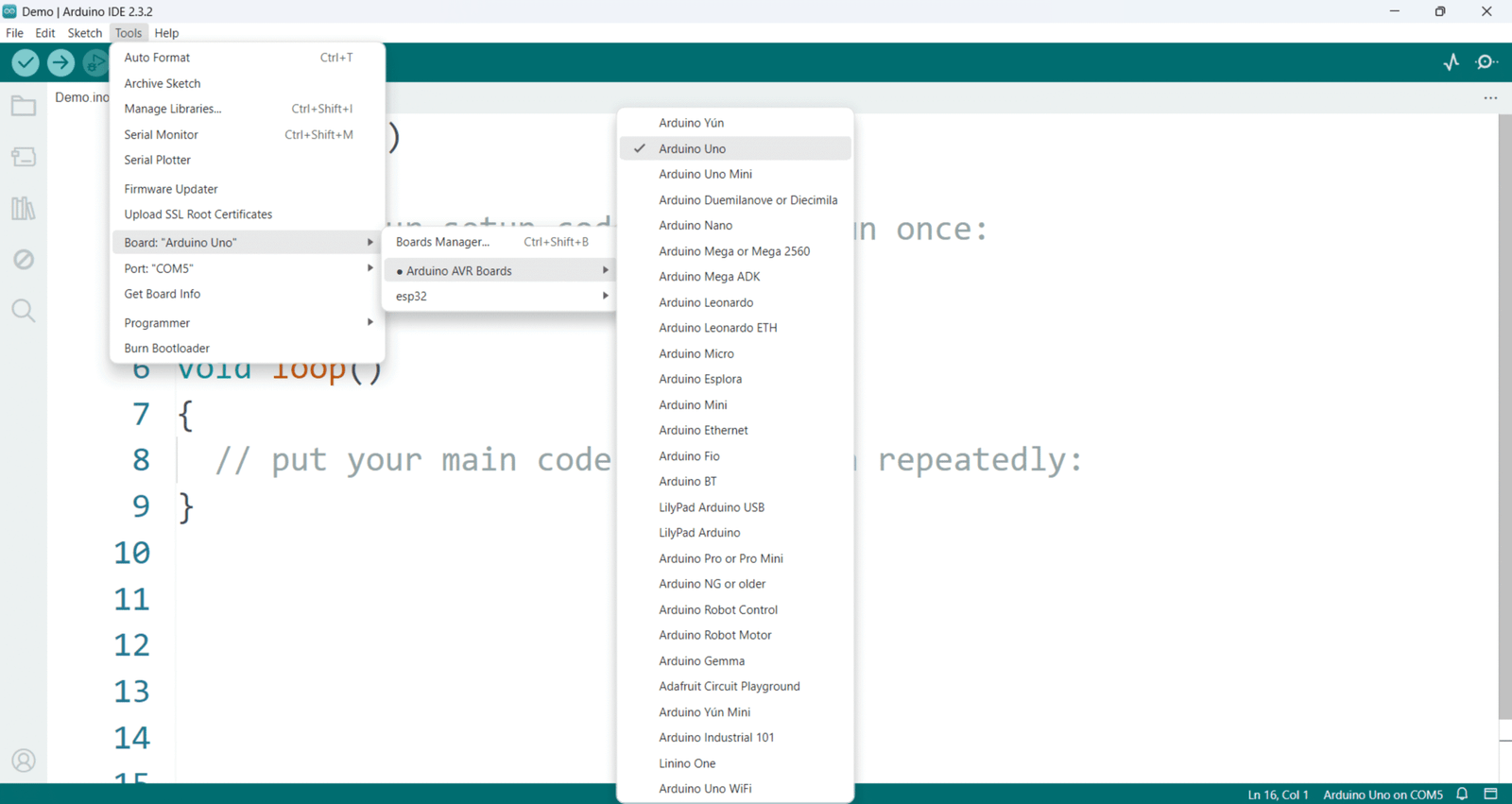
Task: Click "Ln 16, Col 1" cursor position
Action: (x=1278, y=795)
